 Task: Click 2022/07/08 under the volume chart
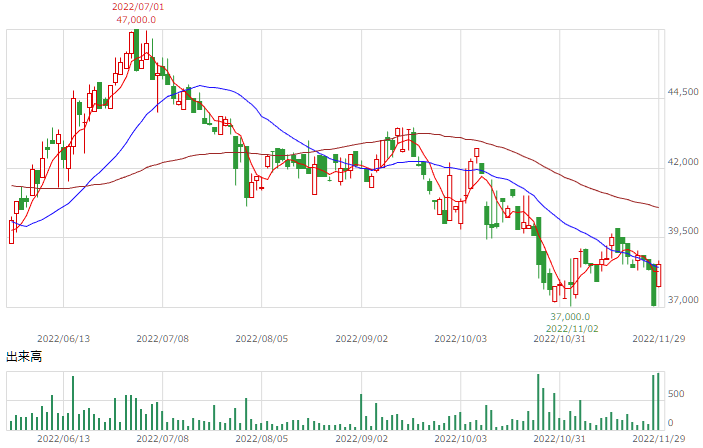click(162, 439)
